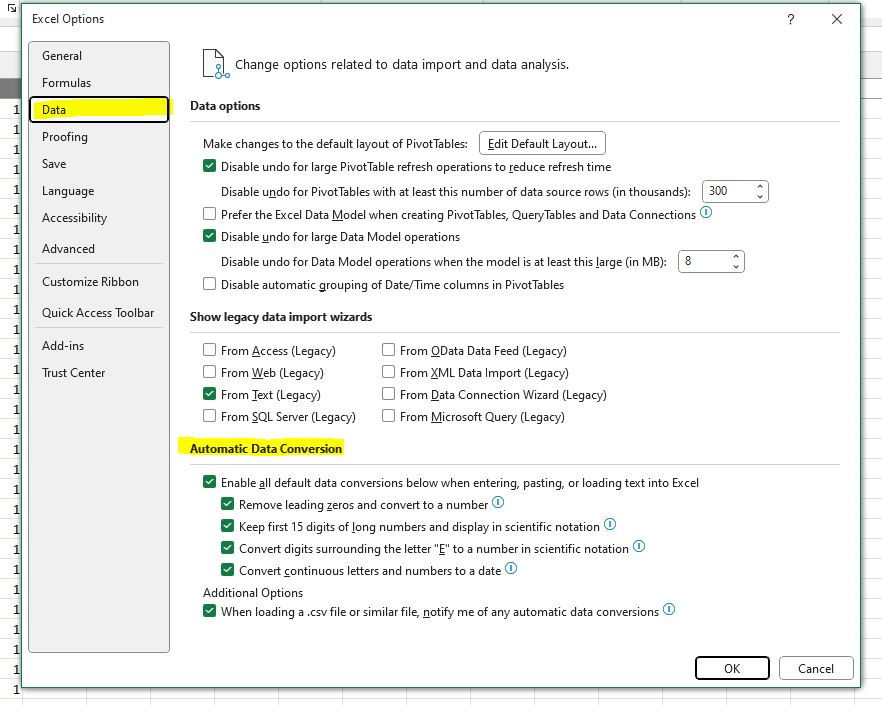Enable From Data Connection Wizard (Legacy)
Viewport: 882px width, 705px height.
click(x=388, y=394)
